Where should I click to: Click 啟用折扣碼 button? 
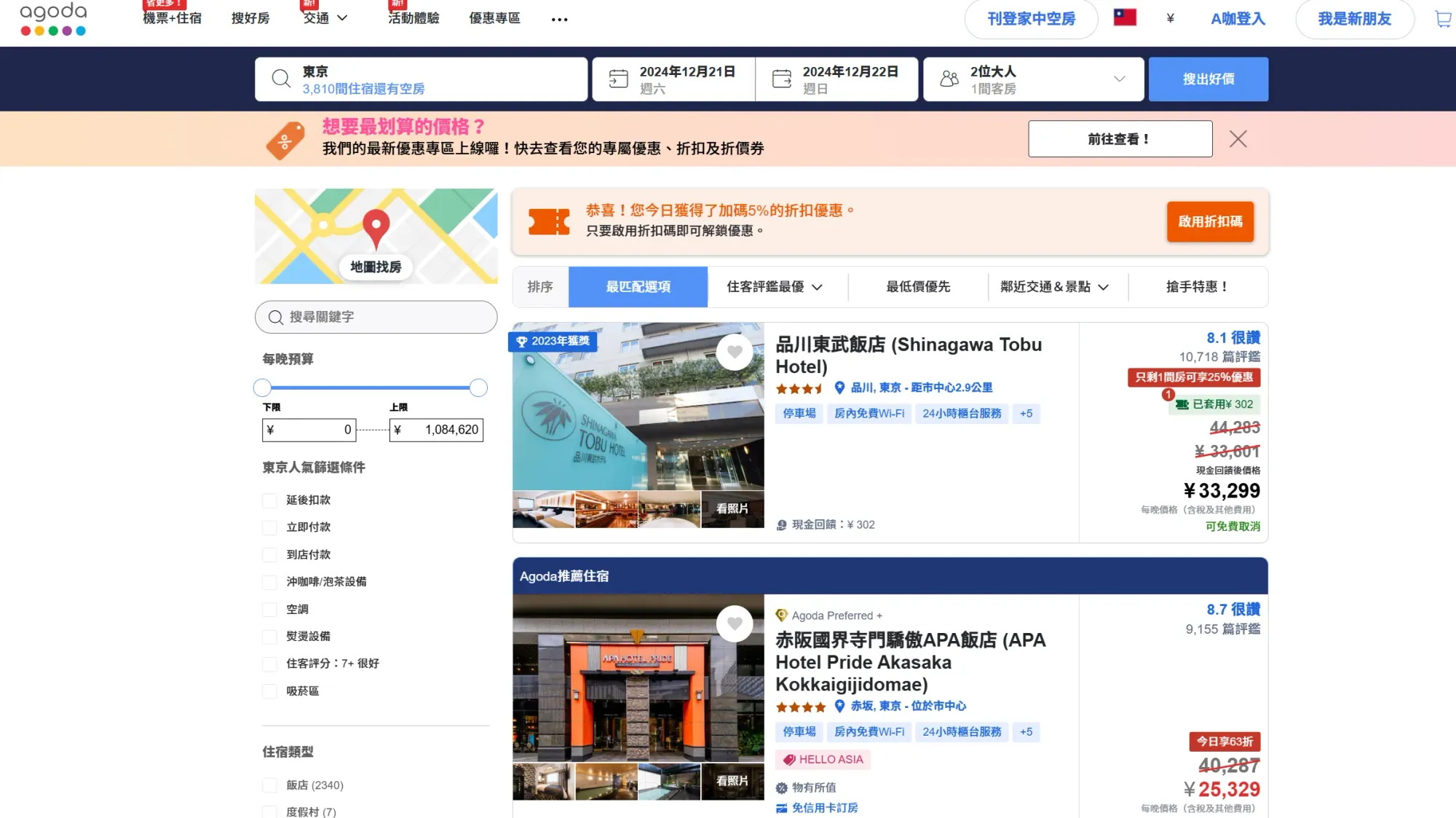click(1210, 221)
